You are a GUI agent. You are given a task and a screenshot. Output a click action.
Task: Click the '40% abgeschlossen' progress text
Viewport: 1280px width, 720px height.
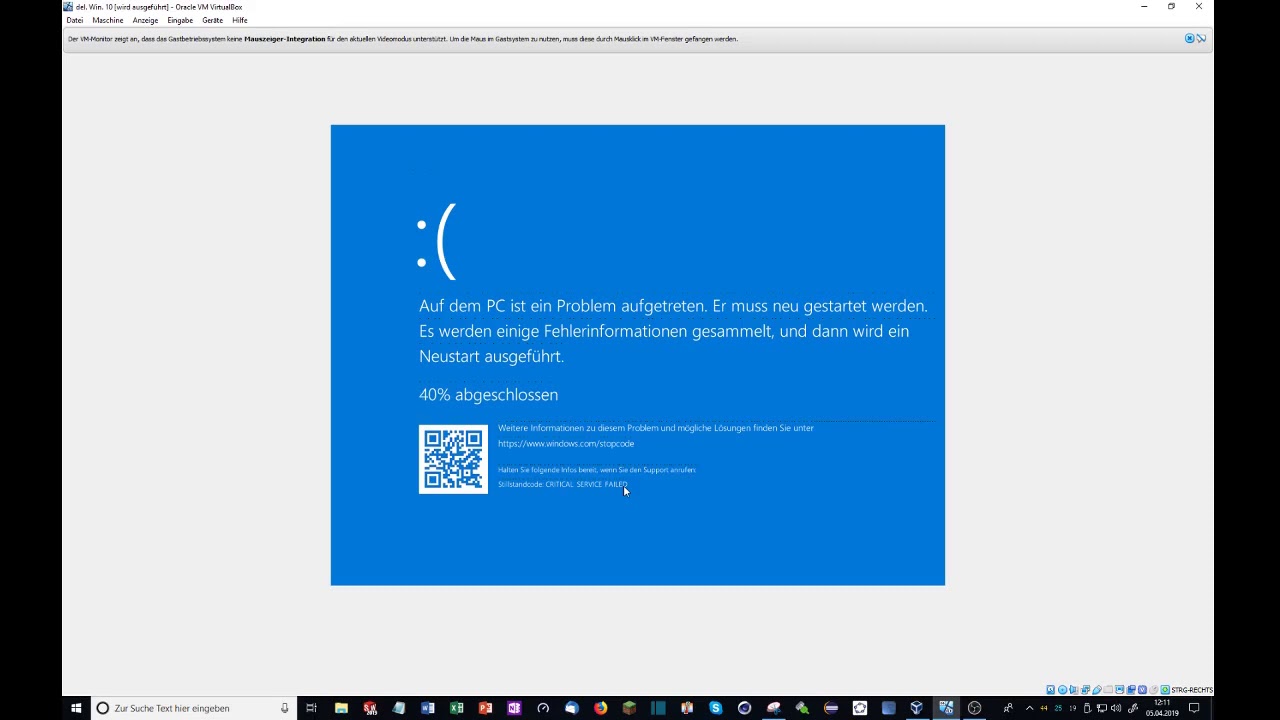pos(488,394)
